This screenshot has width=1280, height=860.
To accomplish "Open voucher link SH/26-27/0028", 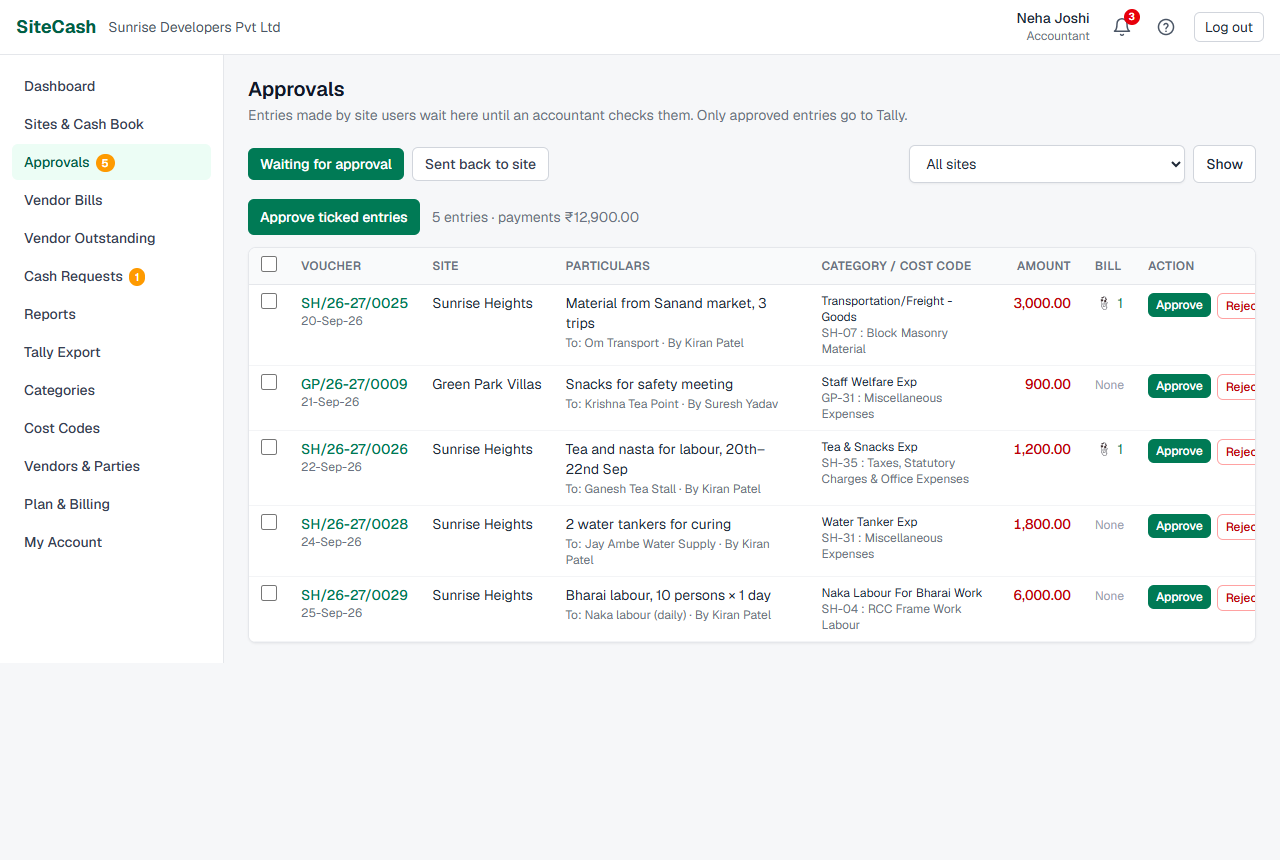I will point(354,524).
